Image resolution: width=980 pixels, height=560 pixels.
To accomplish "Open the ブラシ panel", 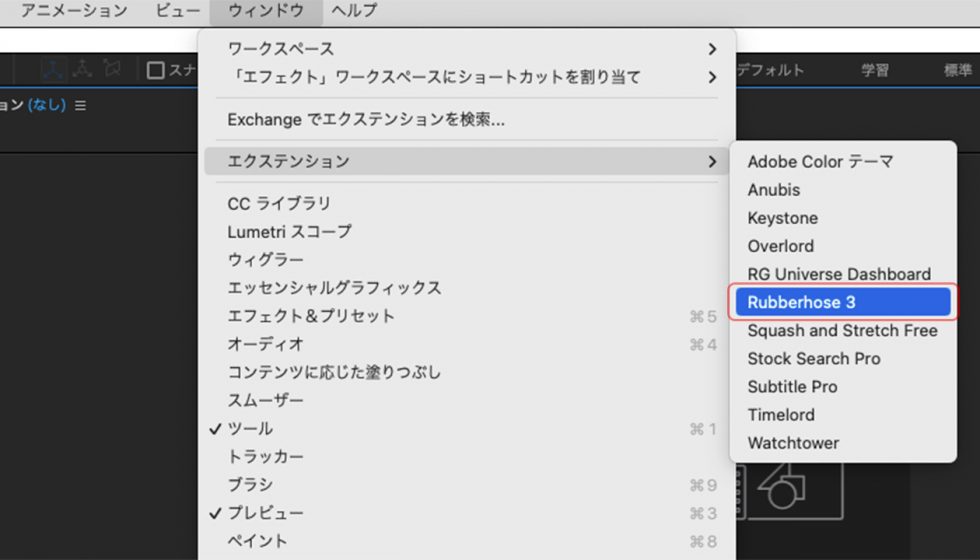I will click(x=467, y=484).
